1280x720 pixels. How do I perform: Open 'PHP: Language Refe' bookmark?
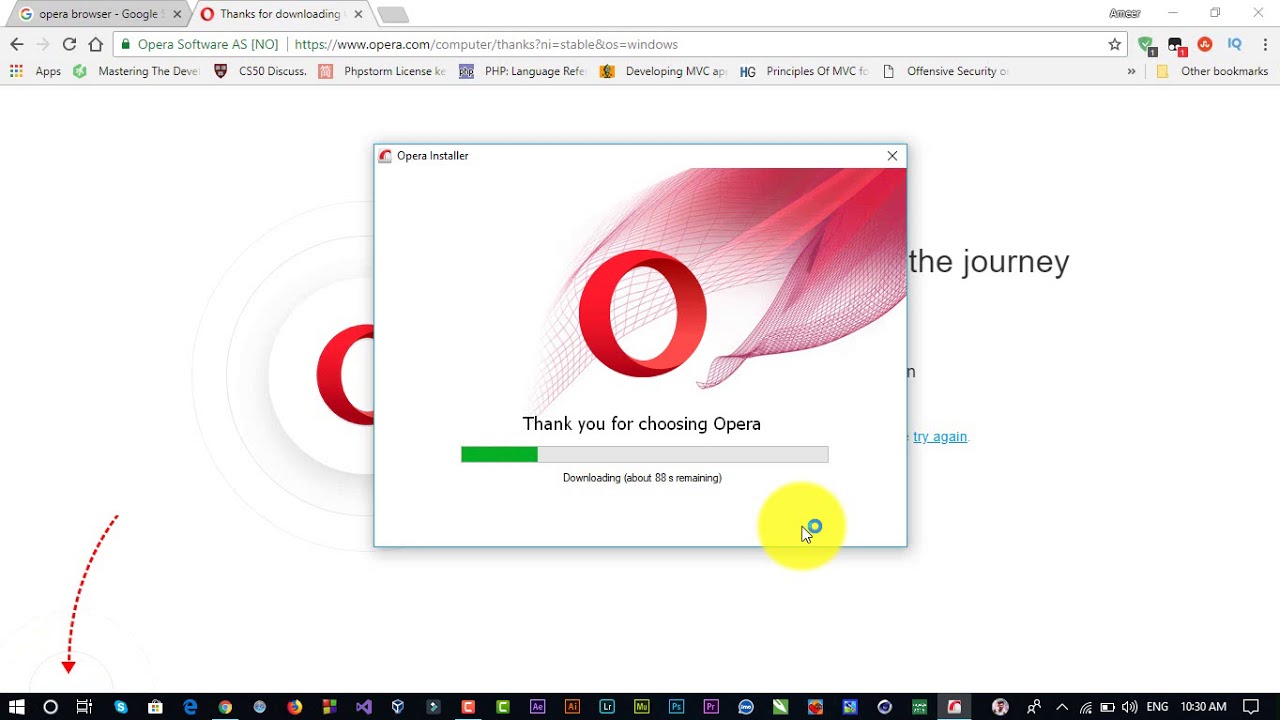pyautogui.click(x=522, y=71)
